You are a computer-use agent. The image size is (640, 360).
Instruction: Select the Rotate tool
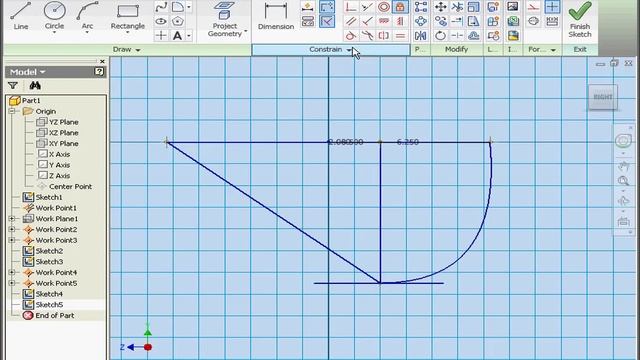point(440,36)
